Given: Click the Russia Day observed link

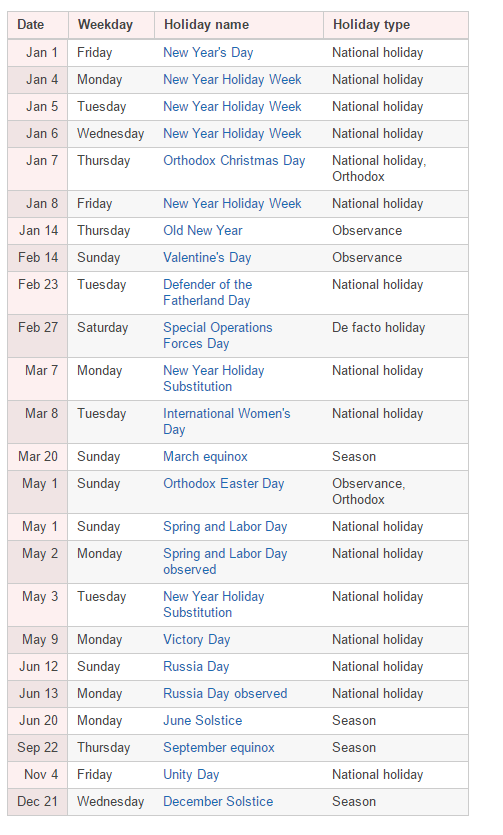Looking at the screenshot, I should point(225,693).
